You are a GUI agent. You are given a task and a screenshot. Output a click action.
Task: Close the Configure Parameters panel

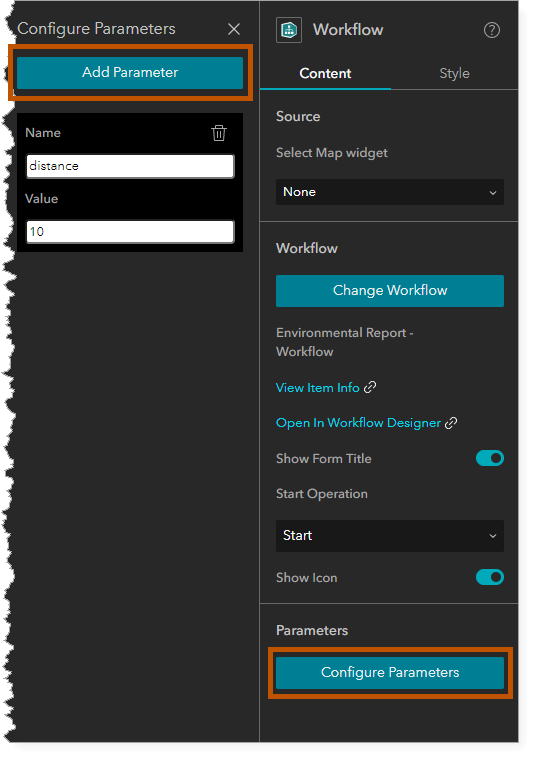point(234,29)
